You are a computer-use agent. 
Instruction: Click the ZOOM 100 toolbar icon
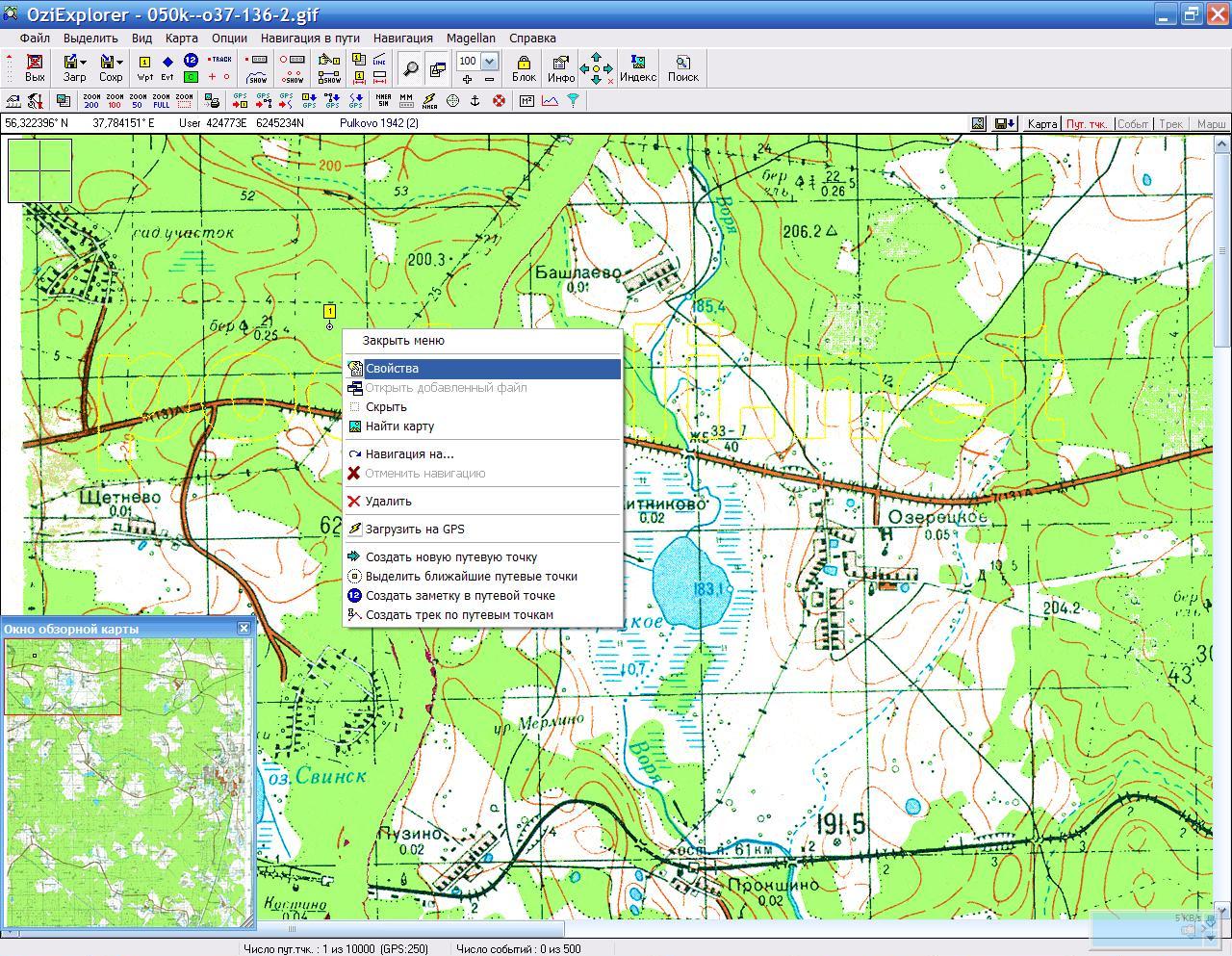(115, 100)
